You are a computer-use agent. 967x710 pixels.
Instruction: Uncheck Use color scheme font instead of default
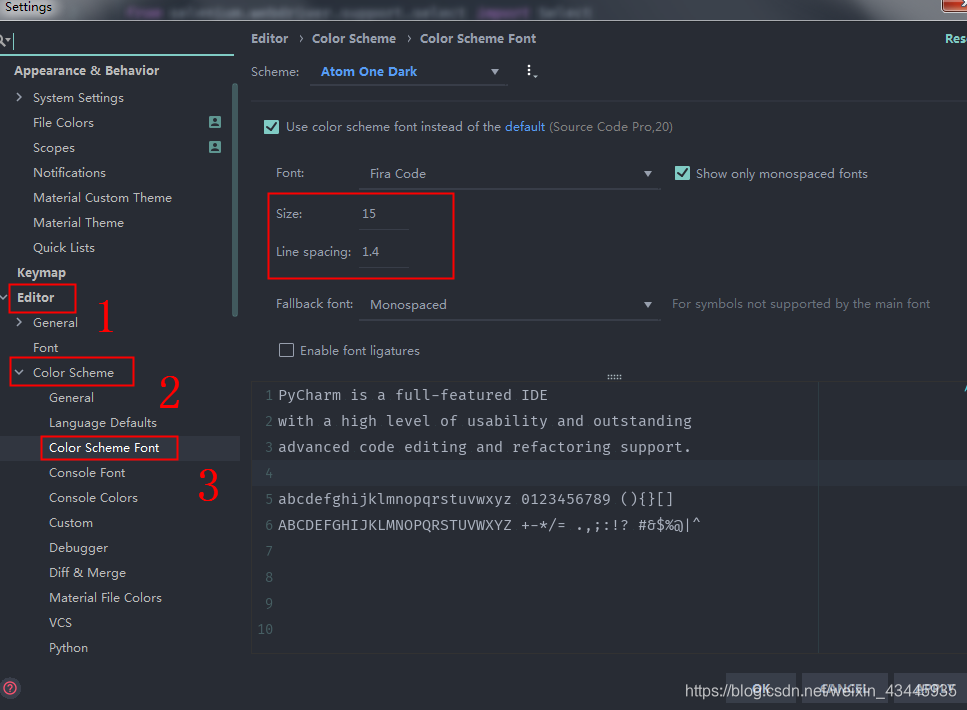point(271,127)
